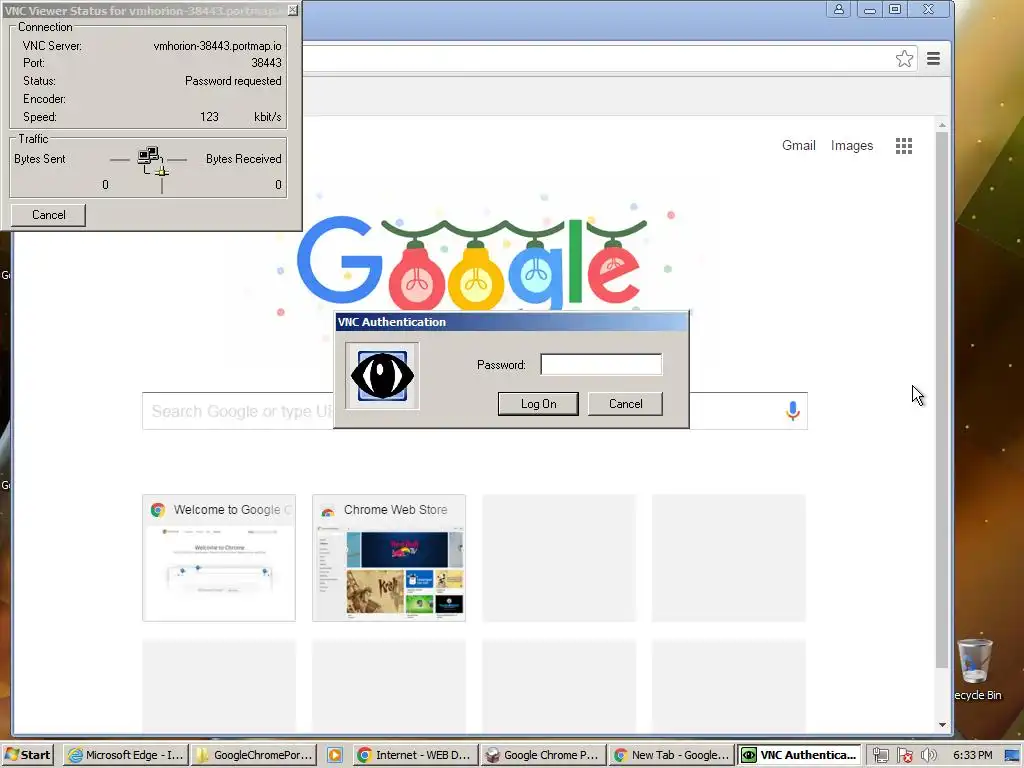Viewport: 1024px width, 768px height.
Task: Open the Windows Start menu
Action: 27,755
